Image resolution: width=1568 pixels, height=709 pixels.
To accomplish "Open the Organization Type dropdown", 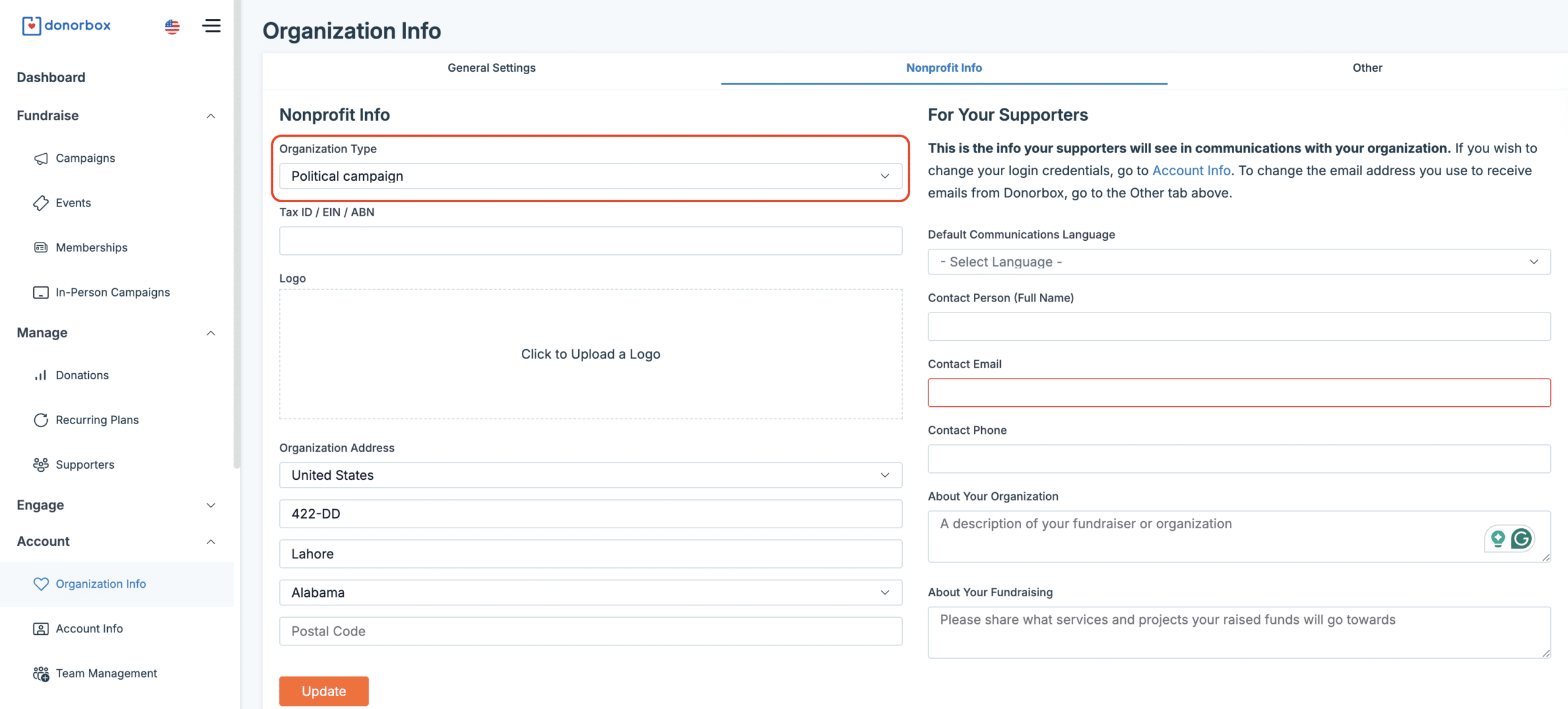I will 590,176.
